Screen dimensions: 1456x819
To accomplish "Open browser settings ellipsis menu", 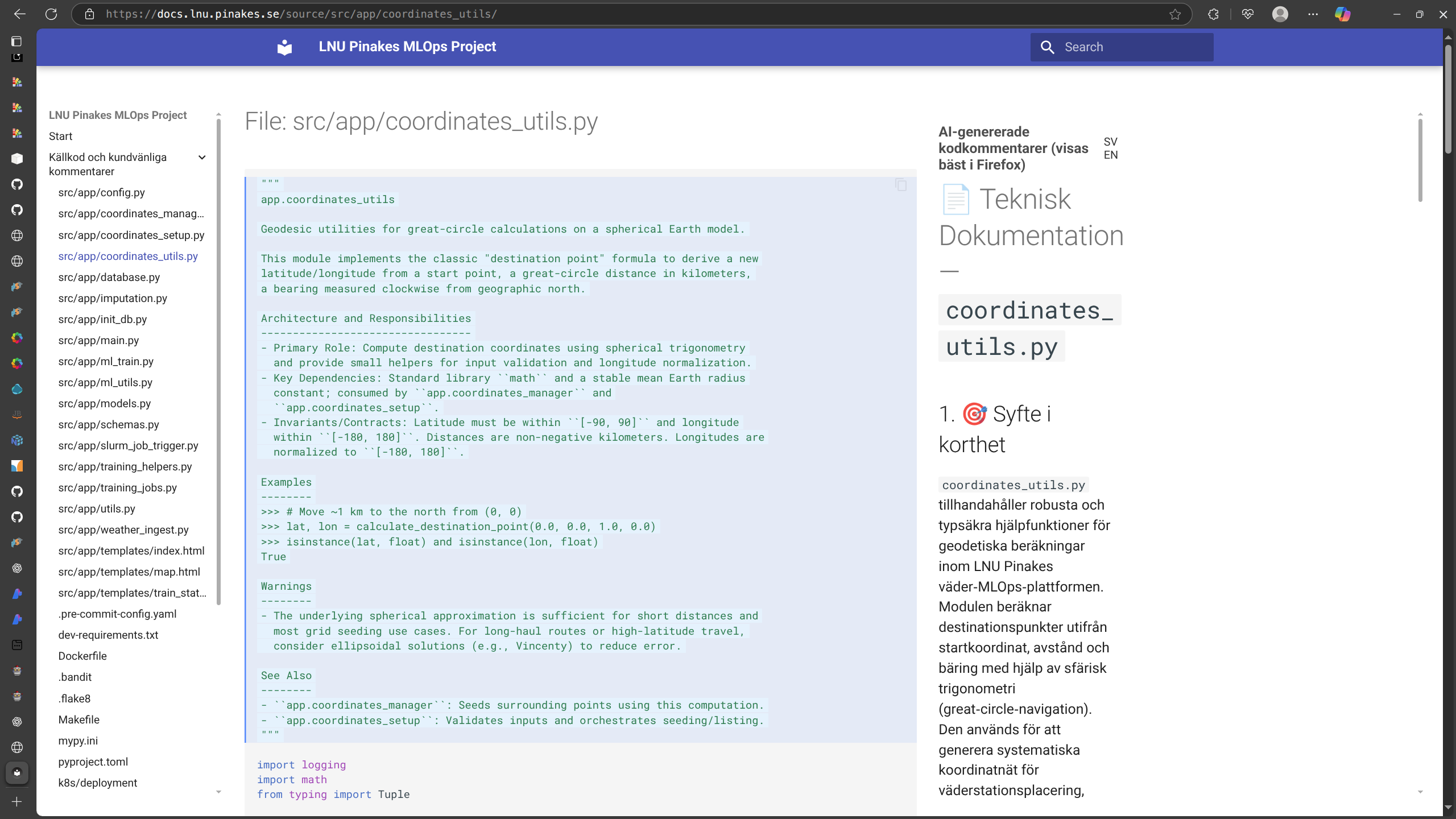I will 1313,14.
